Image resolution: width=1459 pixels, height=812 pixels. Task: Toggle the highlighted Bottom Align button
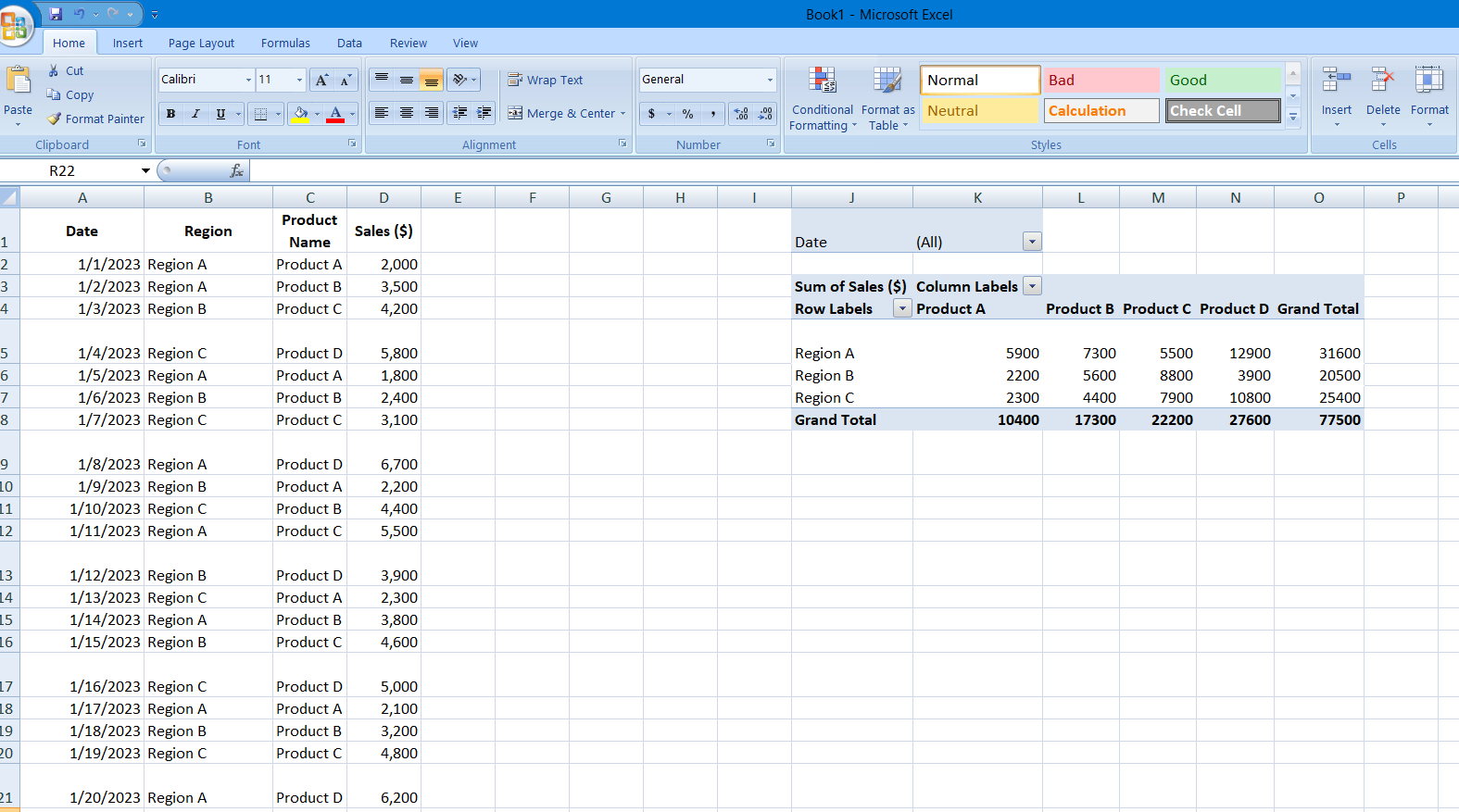pyautogui.click(x=431, y=80)
